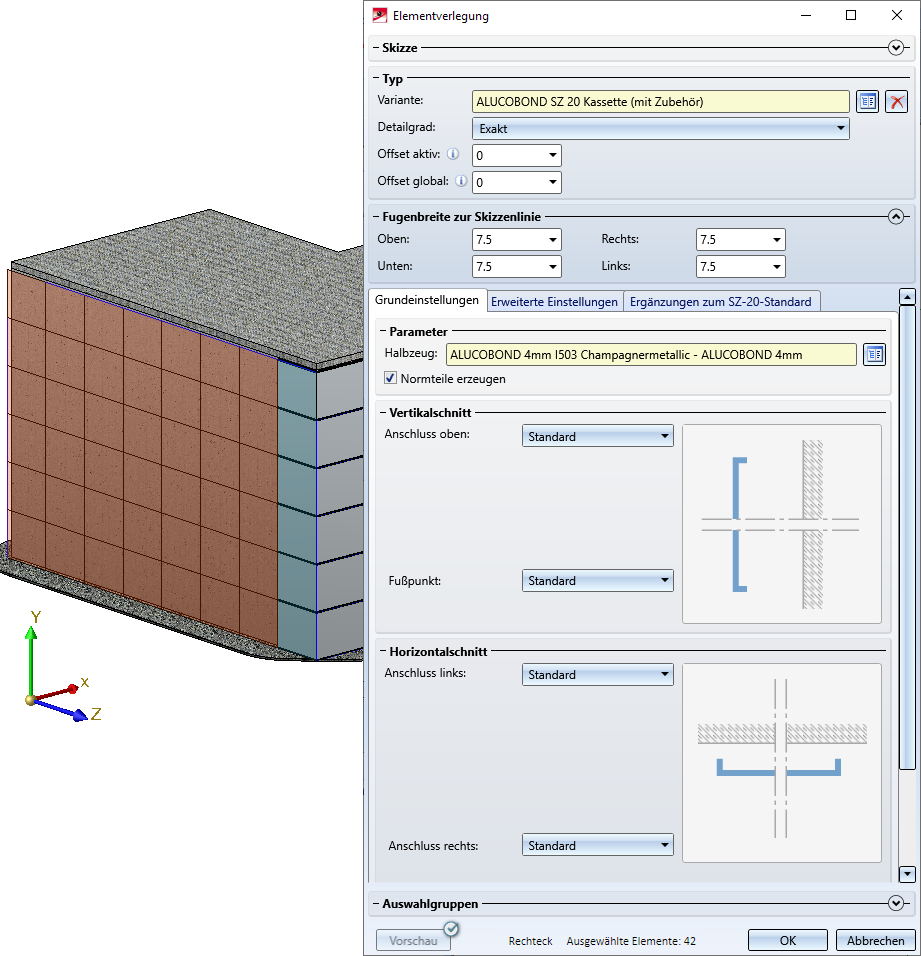Click the OK button
921x956 pixels.
click(787, 941)
